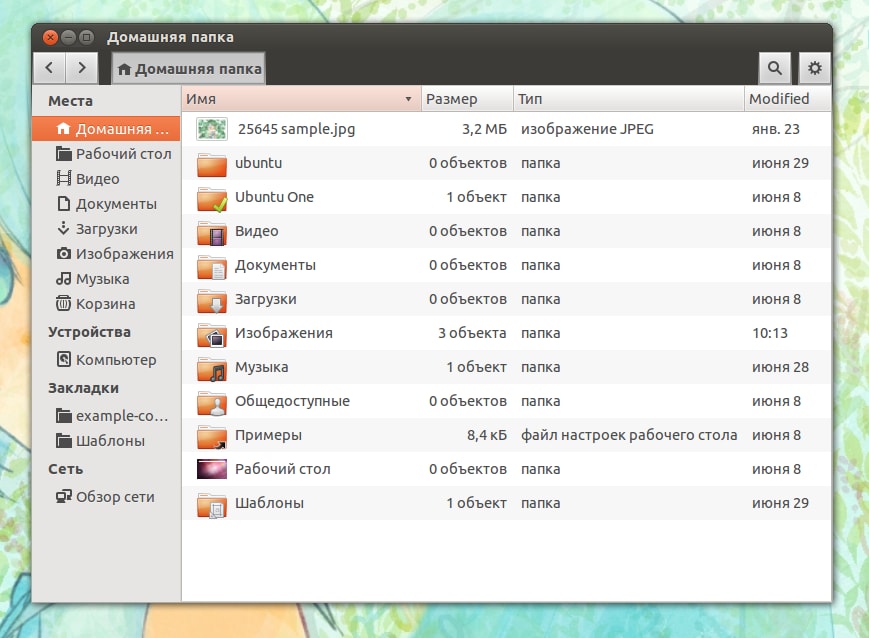Close the Домашняя папка window
This screenshot has height=638, width=869.
click(50, 37)
